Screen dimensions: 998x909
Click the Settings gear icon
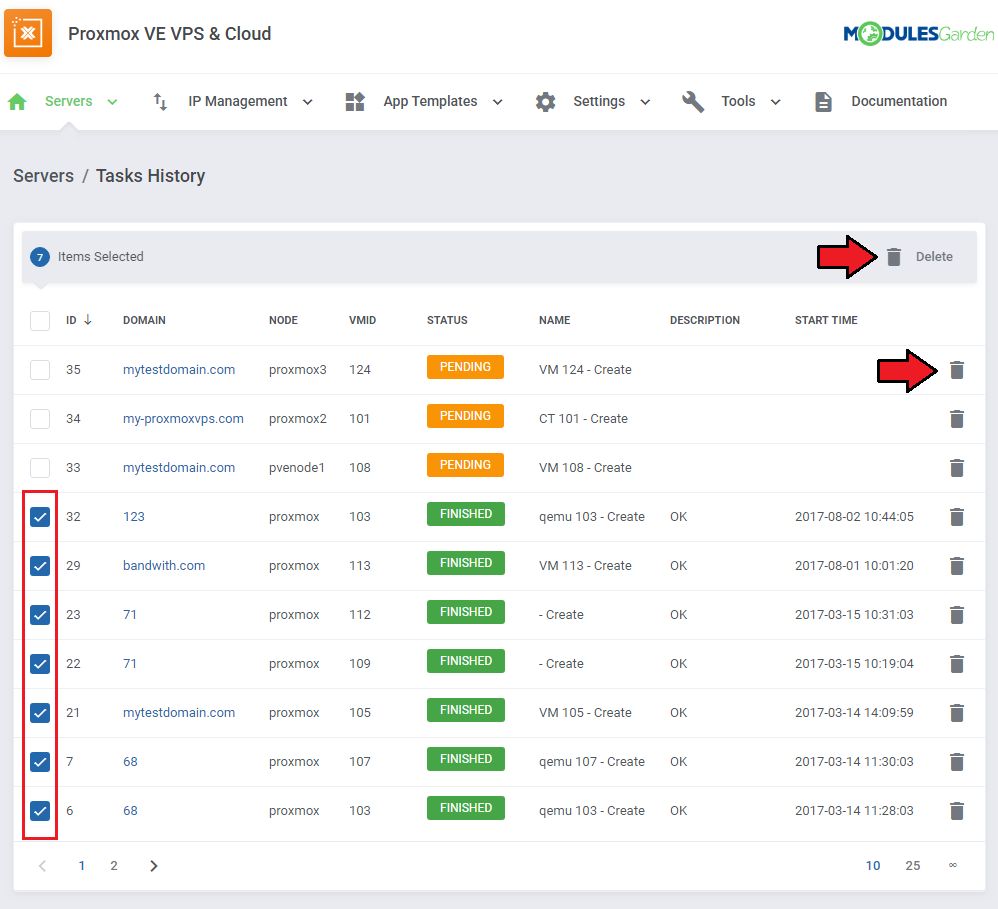(545, 102)
